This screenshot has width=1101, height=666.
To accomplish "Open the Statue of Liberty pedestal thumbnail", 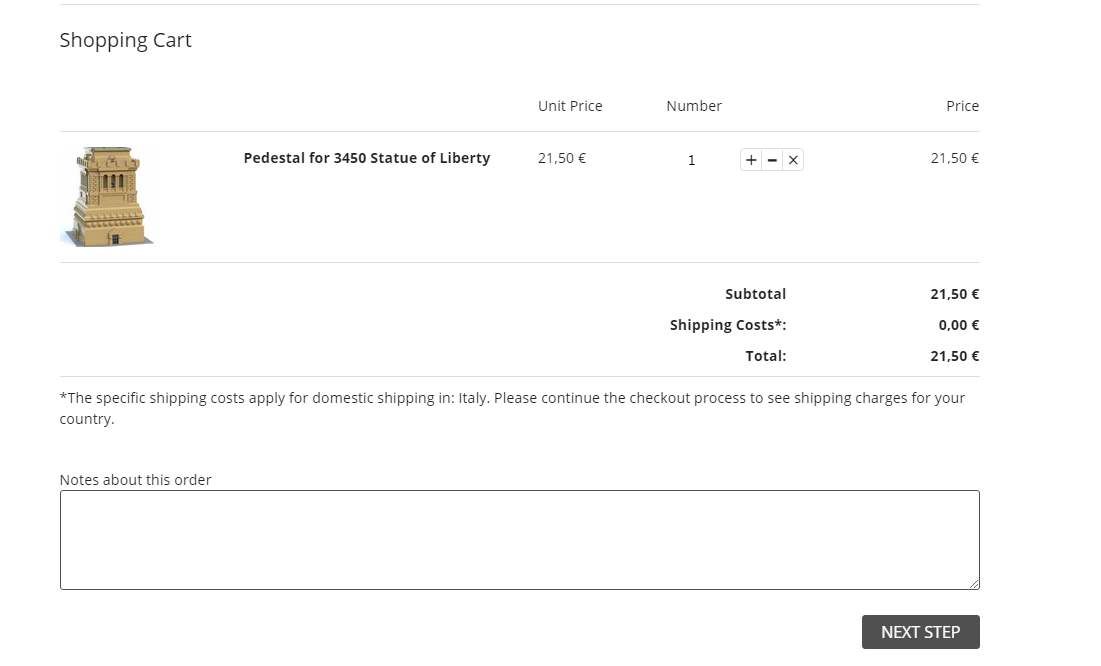I will pos(108,196).
